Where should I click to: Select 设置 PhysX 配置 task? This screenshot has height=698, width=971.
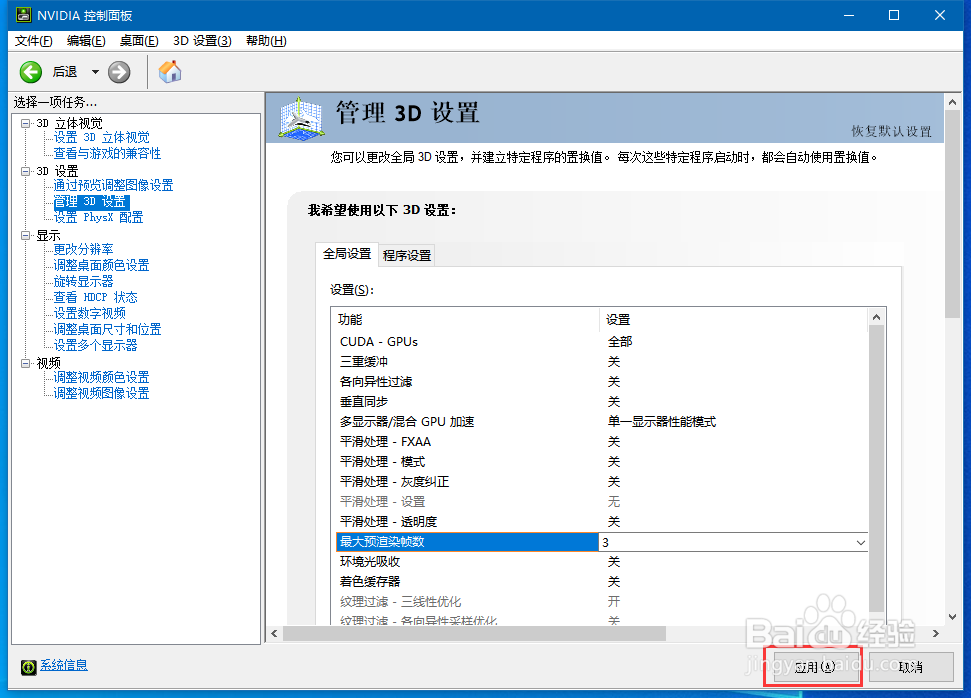[x=98, y=217]
